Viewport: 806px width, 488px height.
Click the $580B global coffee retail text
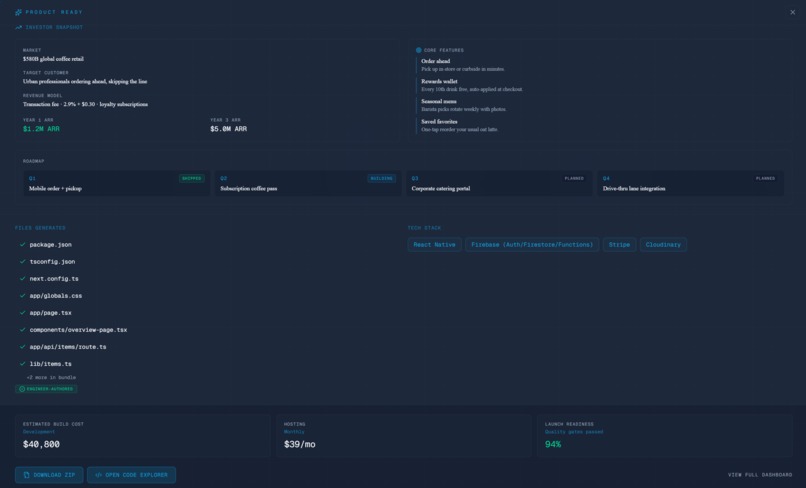53,59
